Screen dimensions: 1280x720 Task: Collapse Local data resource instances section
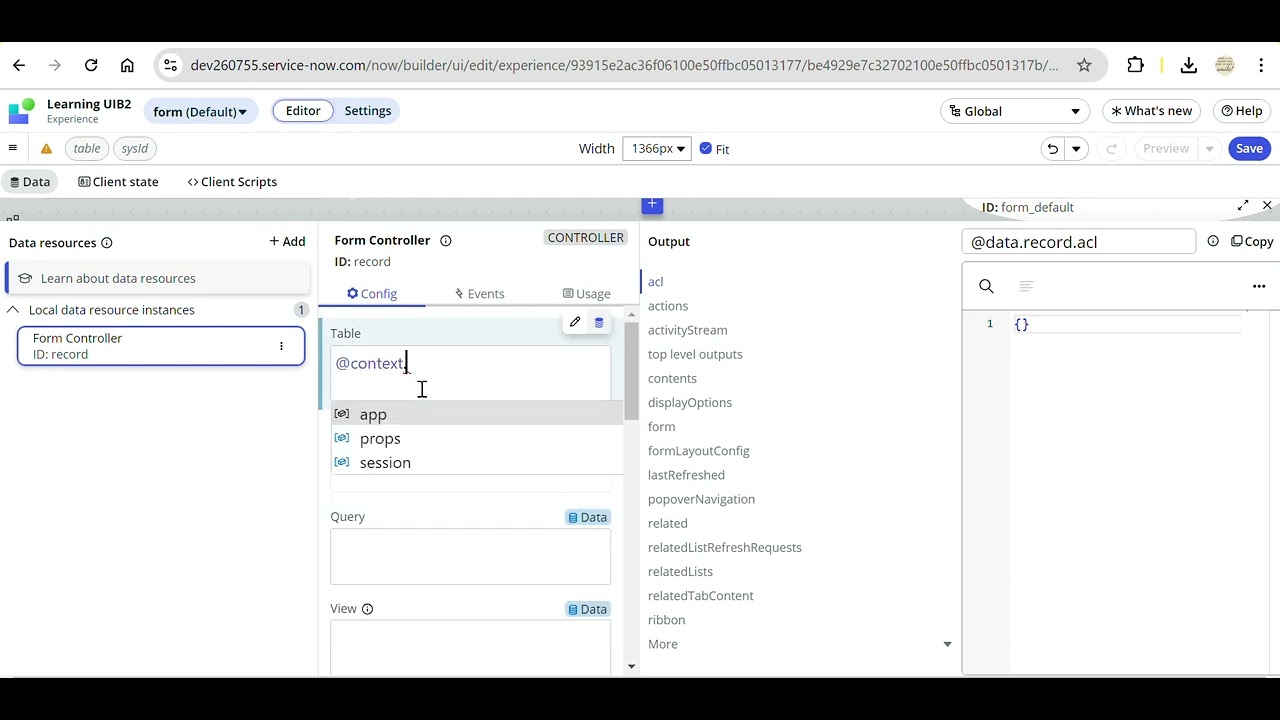(13, 310)
